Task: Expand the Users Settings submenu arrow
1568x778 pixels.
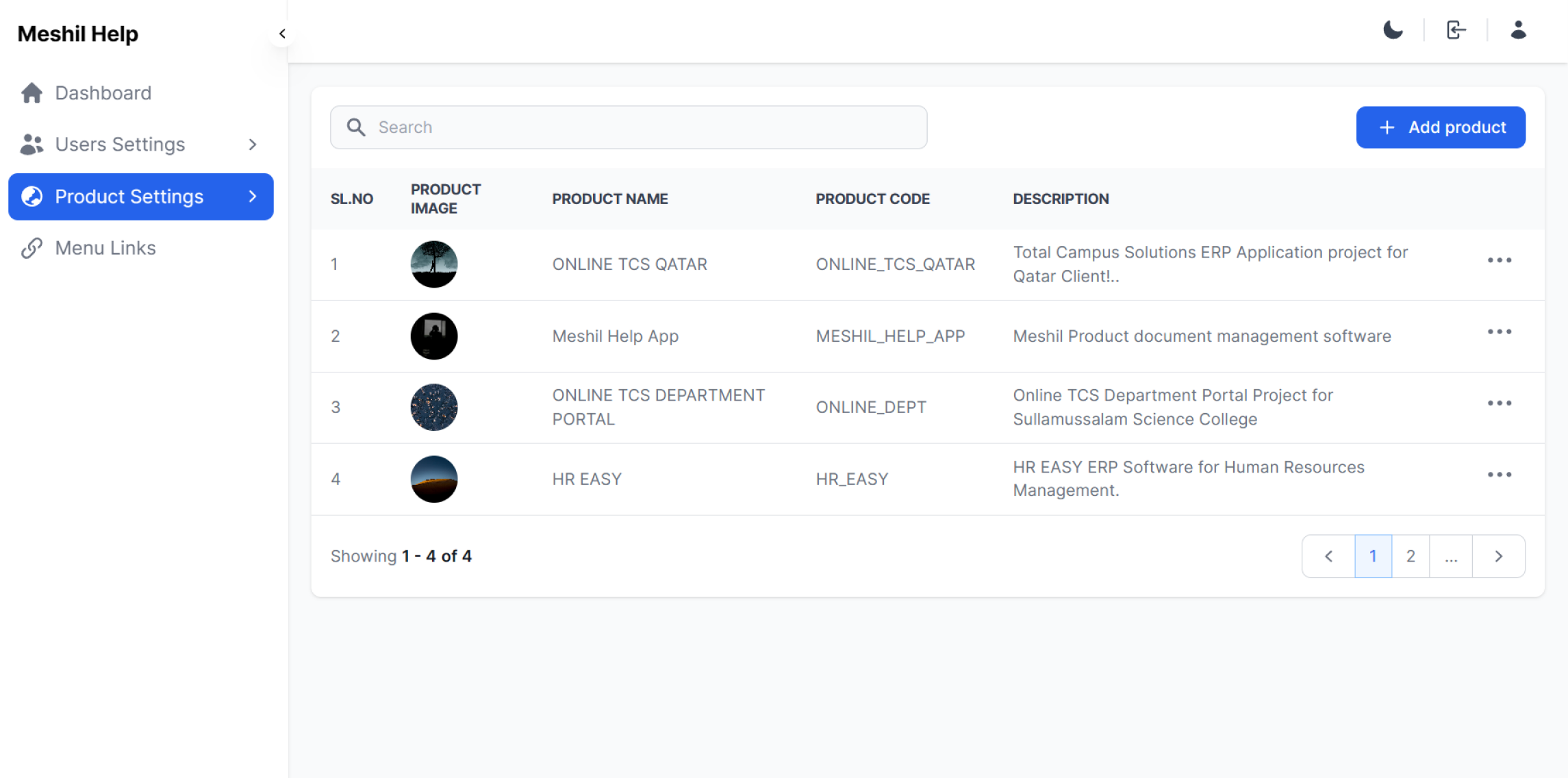Action: pos(253,145)
